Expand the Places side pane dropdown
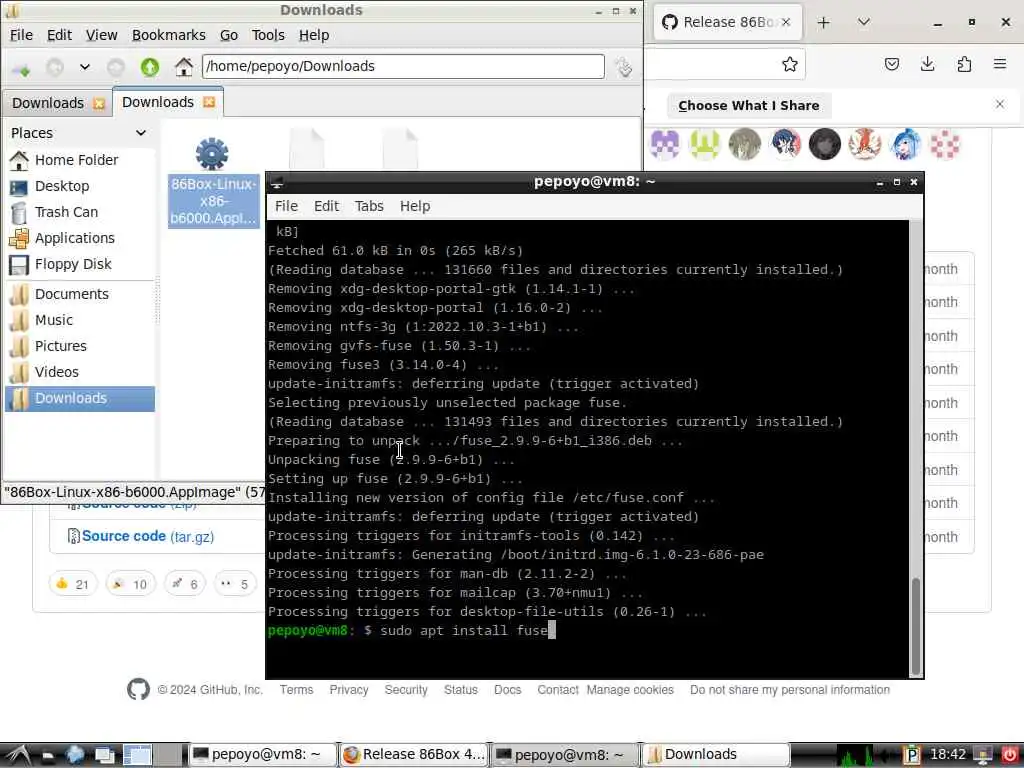 click(x=140, y=133)
